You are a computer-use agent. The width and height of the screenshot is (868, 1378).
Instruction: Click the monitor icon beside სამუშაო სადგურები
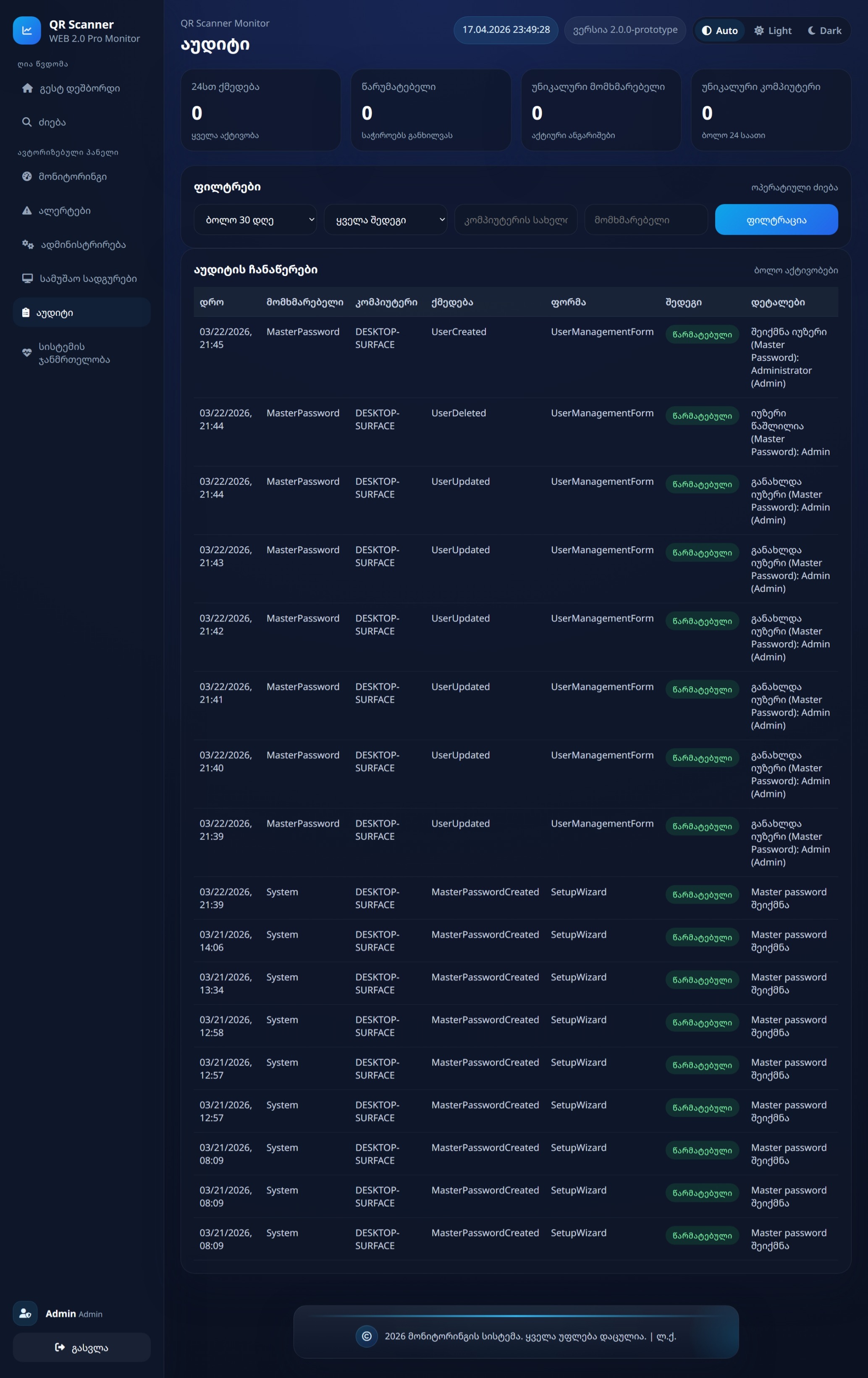click(27, 278)
